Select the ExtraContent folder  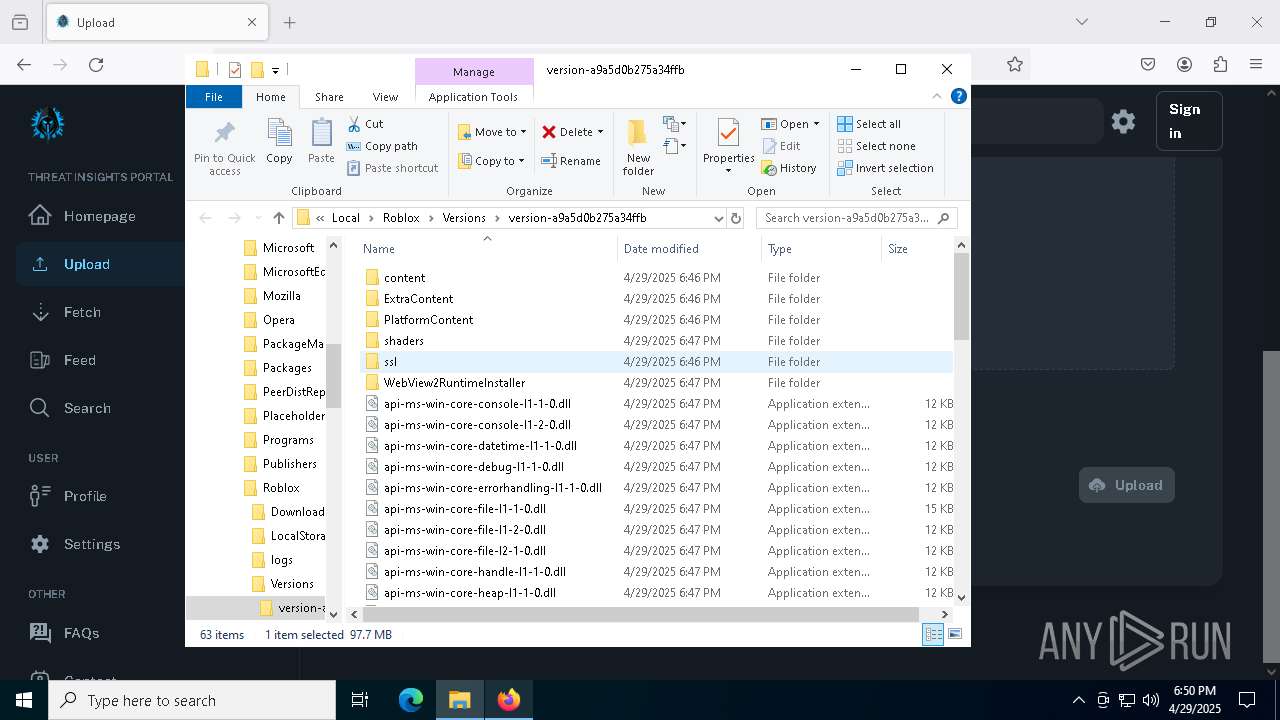point(418,299)
